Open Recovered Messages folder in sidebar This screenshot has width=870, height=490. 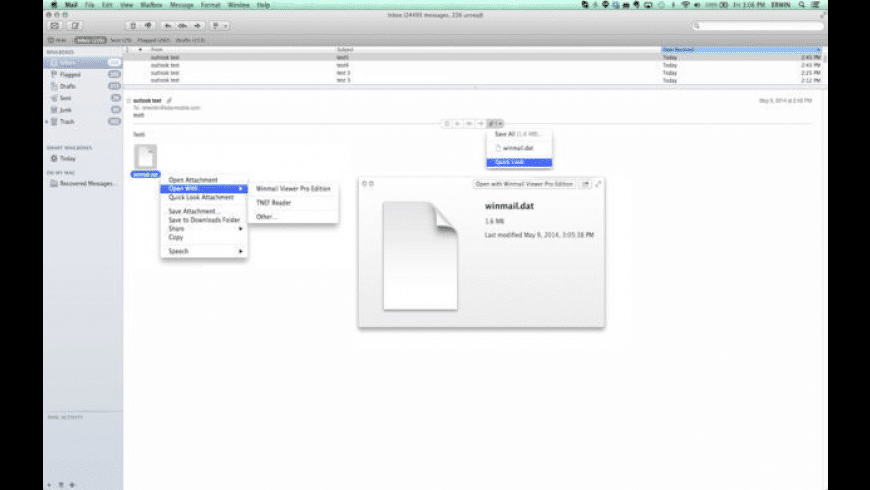[83, 183]
